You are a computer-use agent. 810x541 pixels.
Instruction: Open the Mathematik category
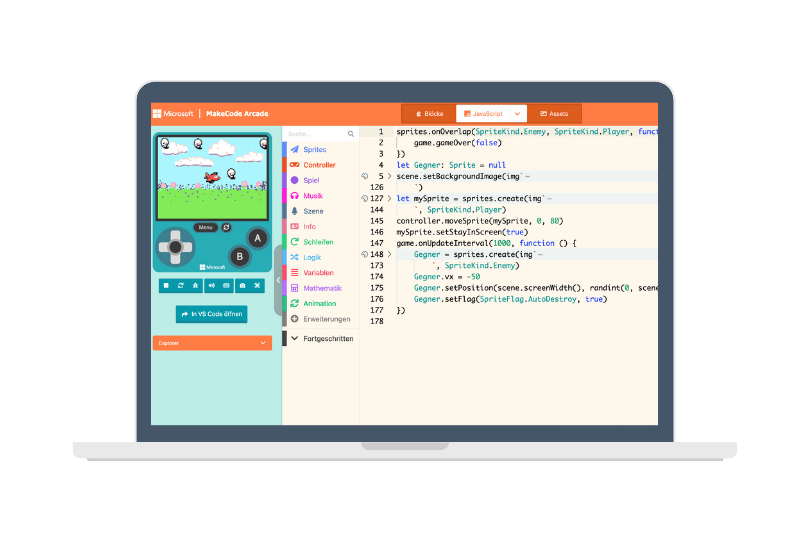click(320, 288)
